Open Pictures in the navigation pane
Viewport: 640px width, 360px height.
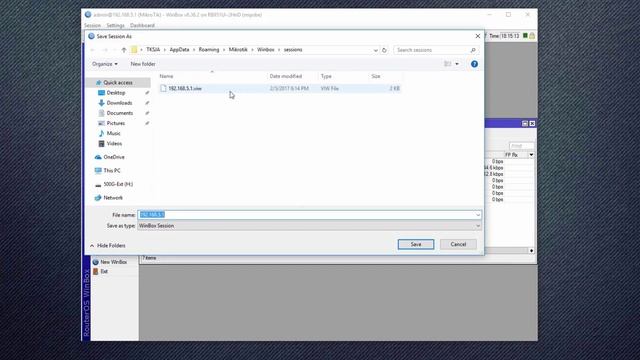pyautogui.click(x=116, y=123)
